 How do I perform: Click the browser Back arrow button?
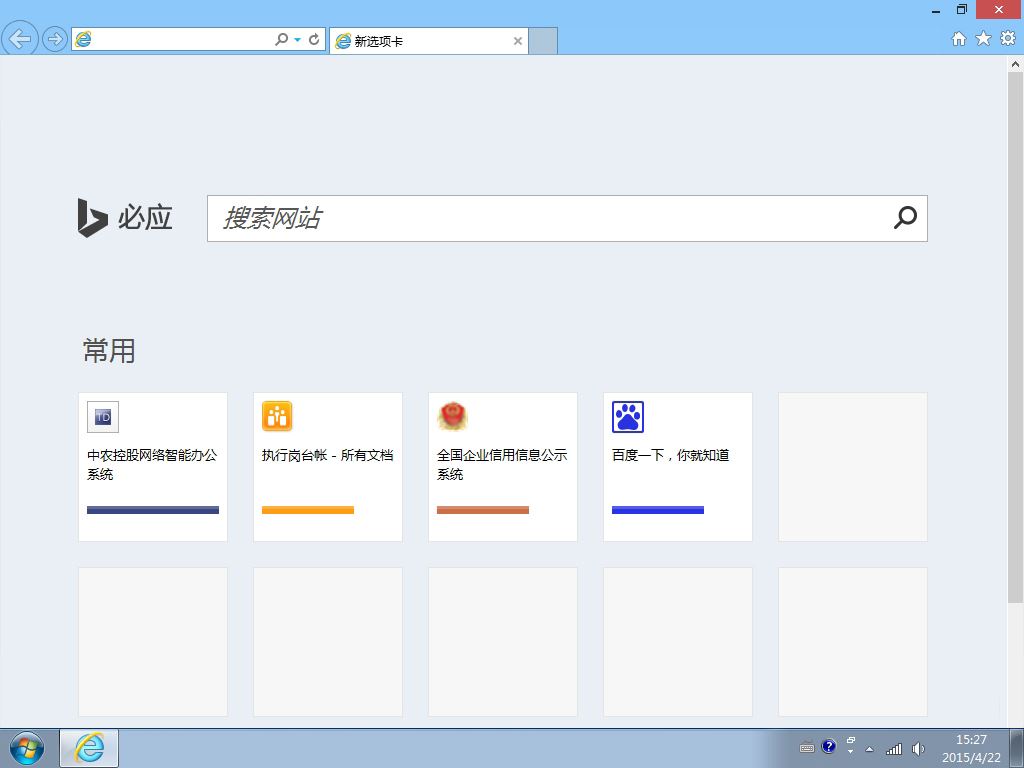[20, 39]
